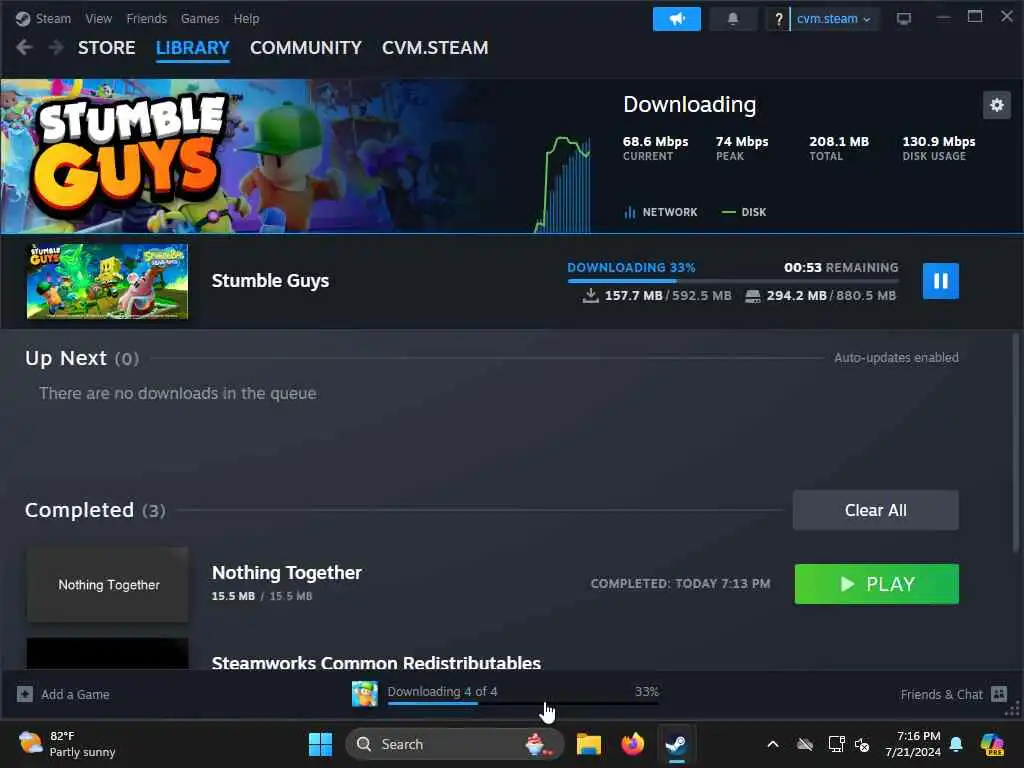Click the downloaded 157.7 MB arrow icon
This screenshot has width=1024, height=768.
[590, 296]
